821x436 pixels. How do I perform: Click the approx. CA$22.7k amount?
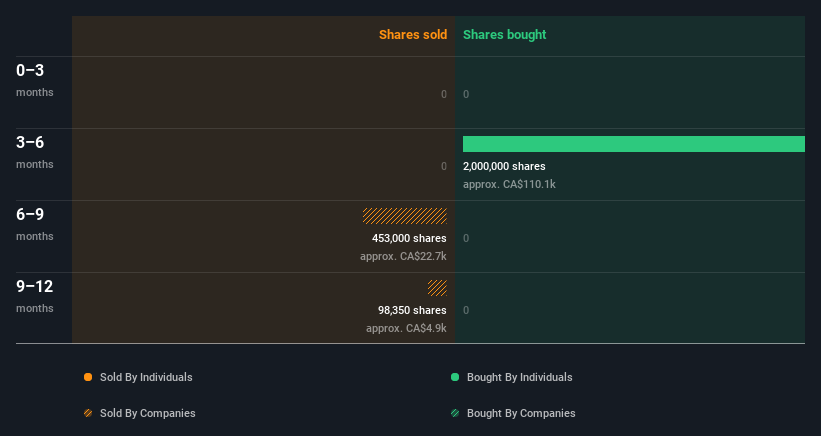(x=403, y=256)
